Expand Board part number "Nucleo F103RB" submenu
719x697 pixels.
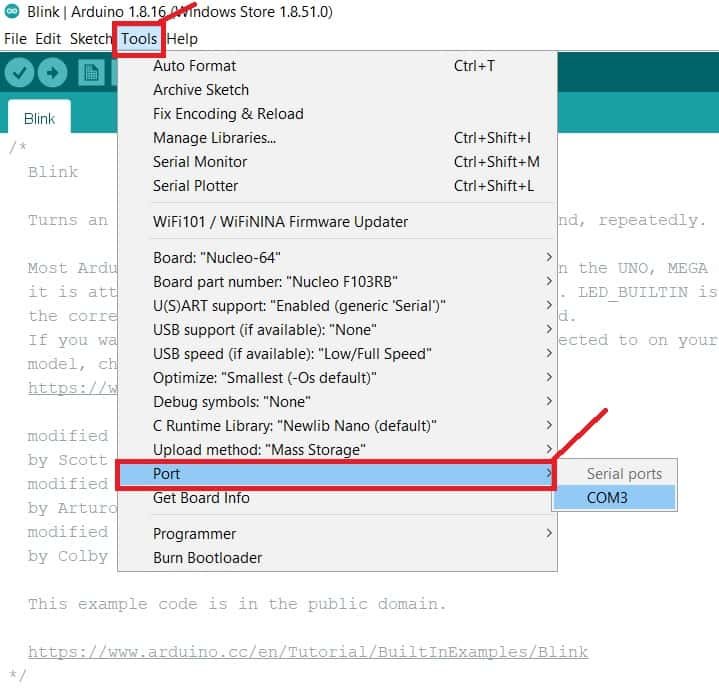click(337, 282)
